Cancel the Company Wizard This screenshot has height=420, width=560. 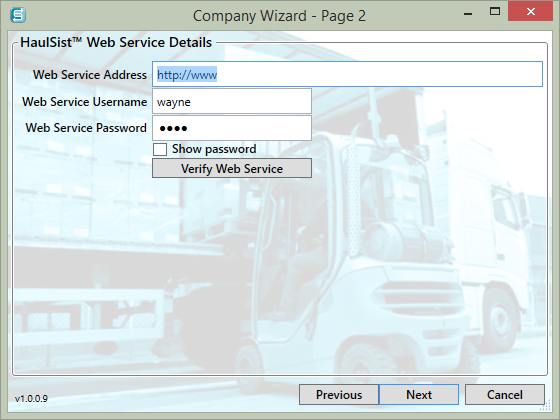point(505,395)
